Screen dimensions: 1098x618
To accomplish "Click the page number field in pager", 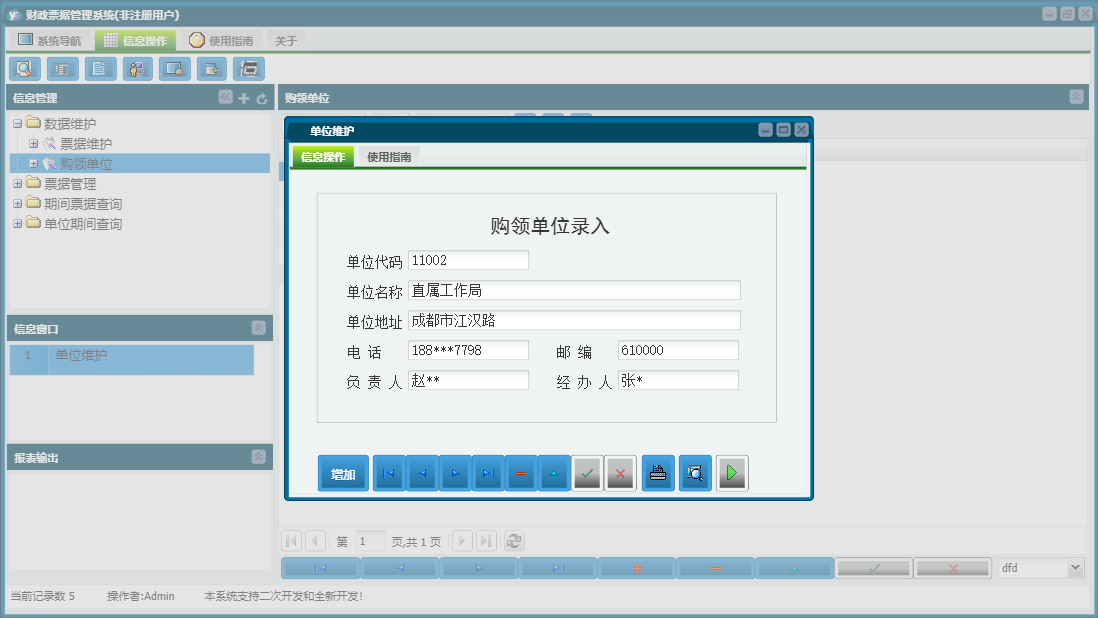I will point(370,541).
